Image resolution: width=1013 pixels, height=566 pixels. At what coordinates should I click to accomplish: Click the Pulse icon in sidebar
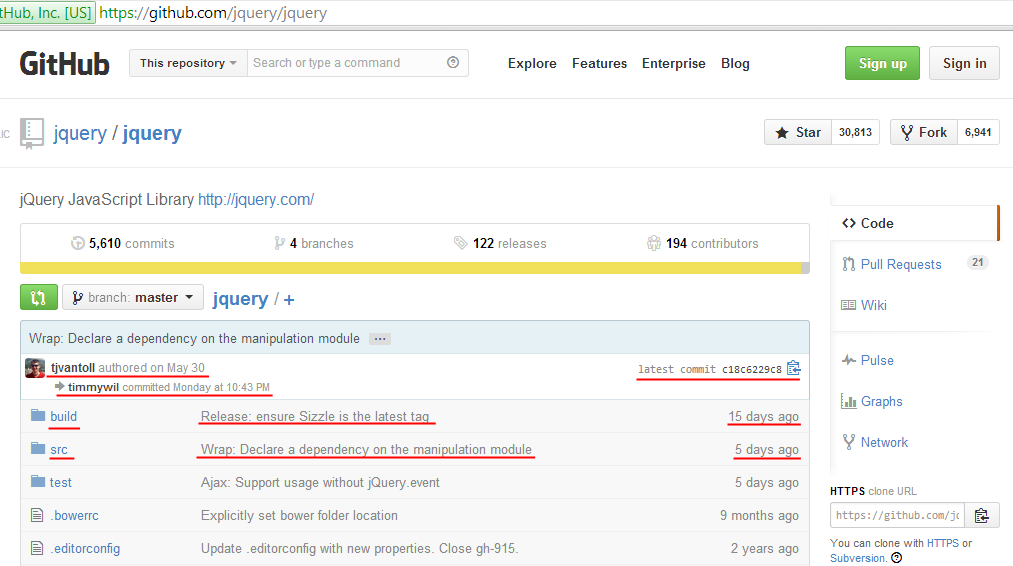[x=848, y=360]
